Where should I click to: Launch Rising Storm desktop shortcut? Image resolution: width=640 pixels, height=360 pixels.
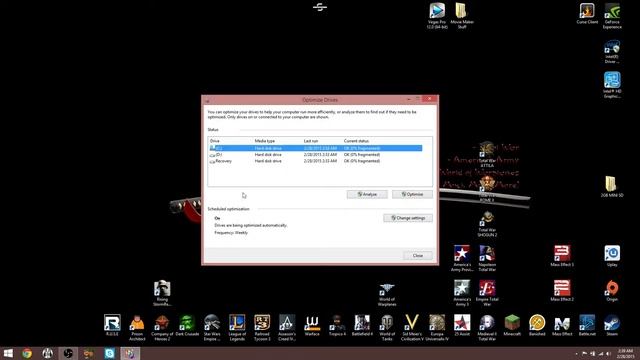pyautogui.click(x=162, y=293)
